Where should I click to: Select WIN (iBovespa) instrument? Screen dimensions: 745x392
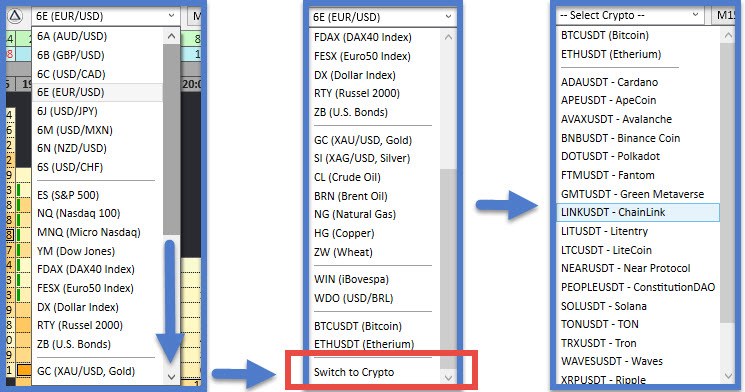tap(352, 279)
